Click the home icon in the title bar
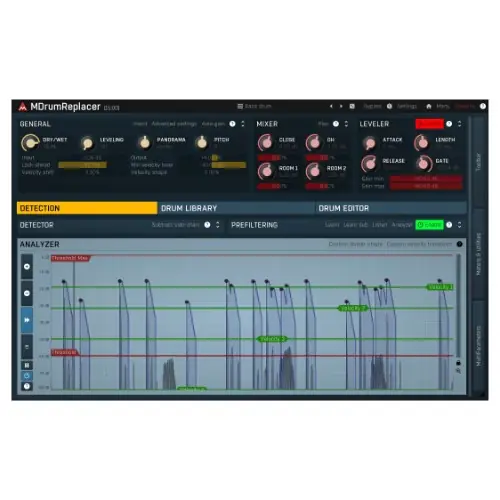The image size is (500, 500). tap(429, 106)
